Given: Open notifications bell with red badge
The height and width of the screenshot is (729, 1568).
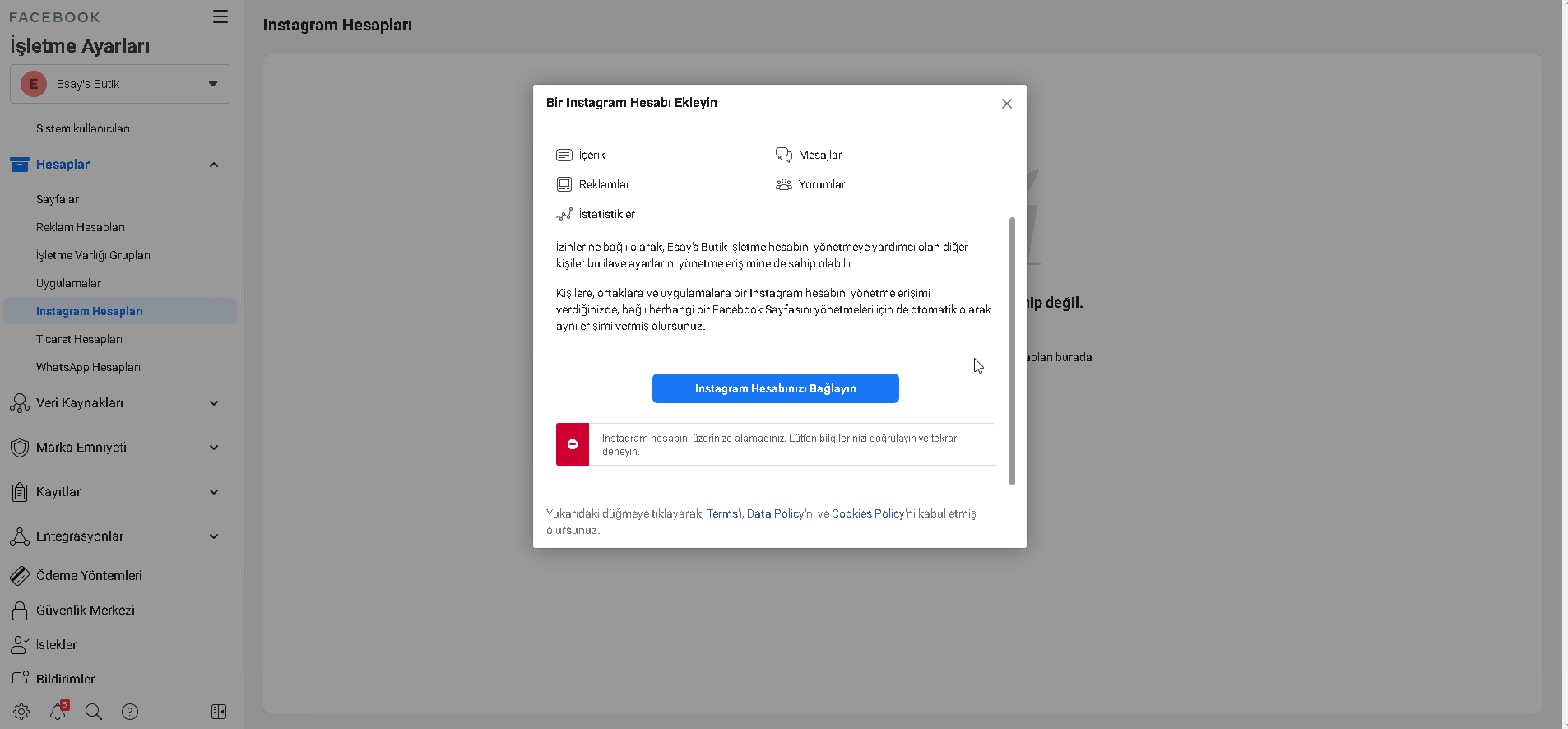Looking at the screenshot, I should [58, 711].
